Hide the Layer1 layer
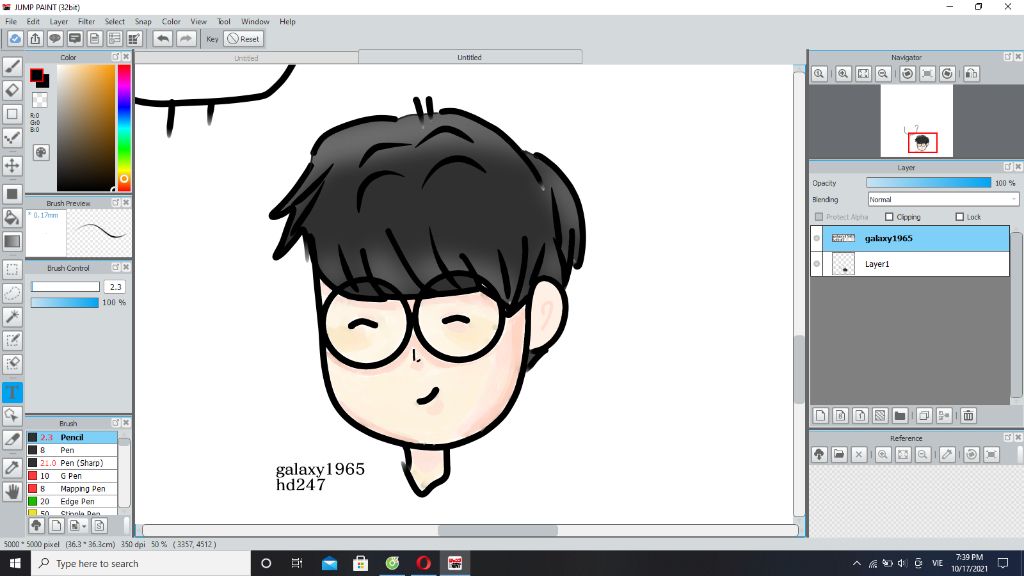 [x=817, y=264]
